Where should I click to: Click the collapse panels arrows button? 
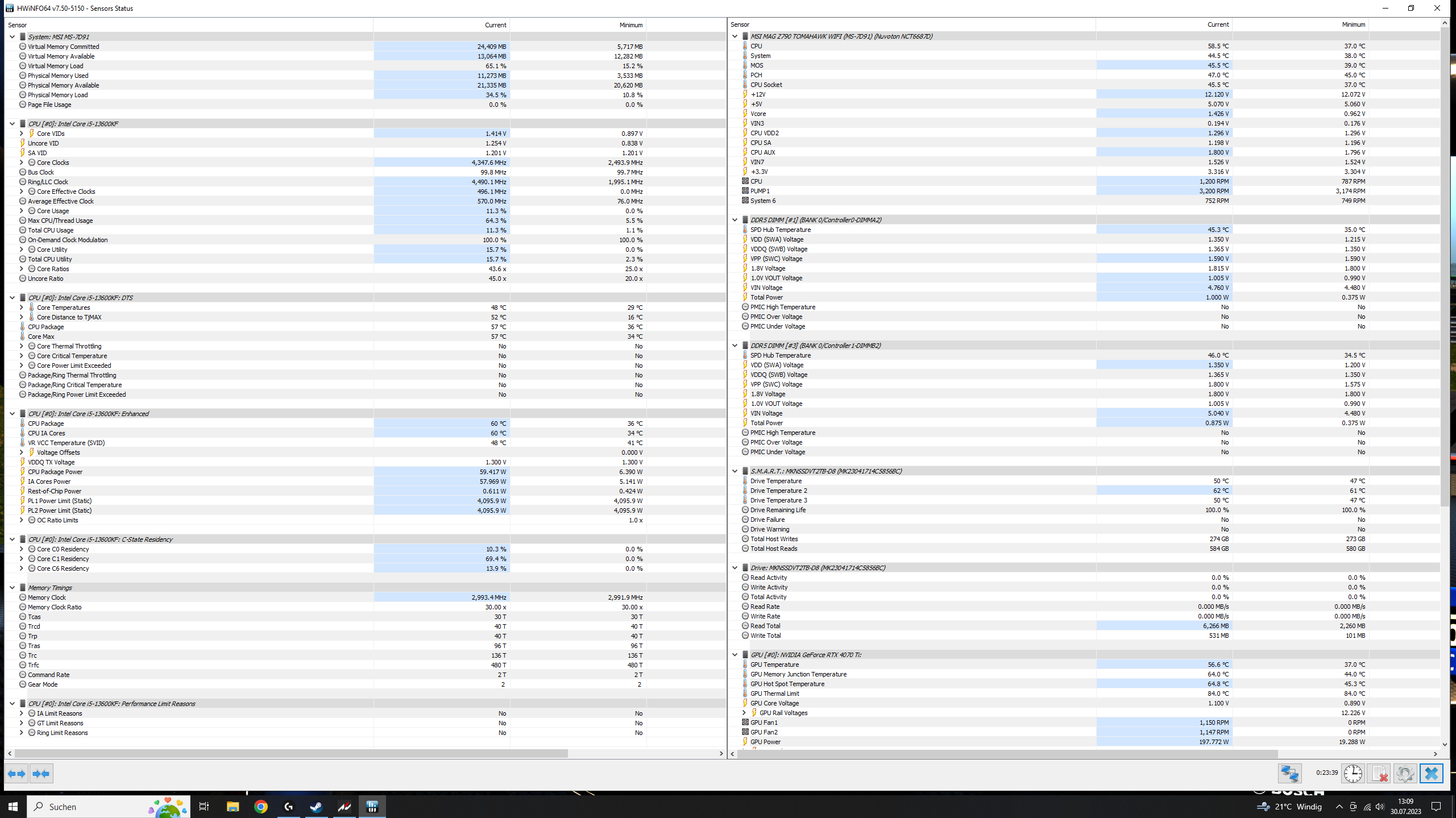(x=42, y=774)
